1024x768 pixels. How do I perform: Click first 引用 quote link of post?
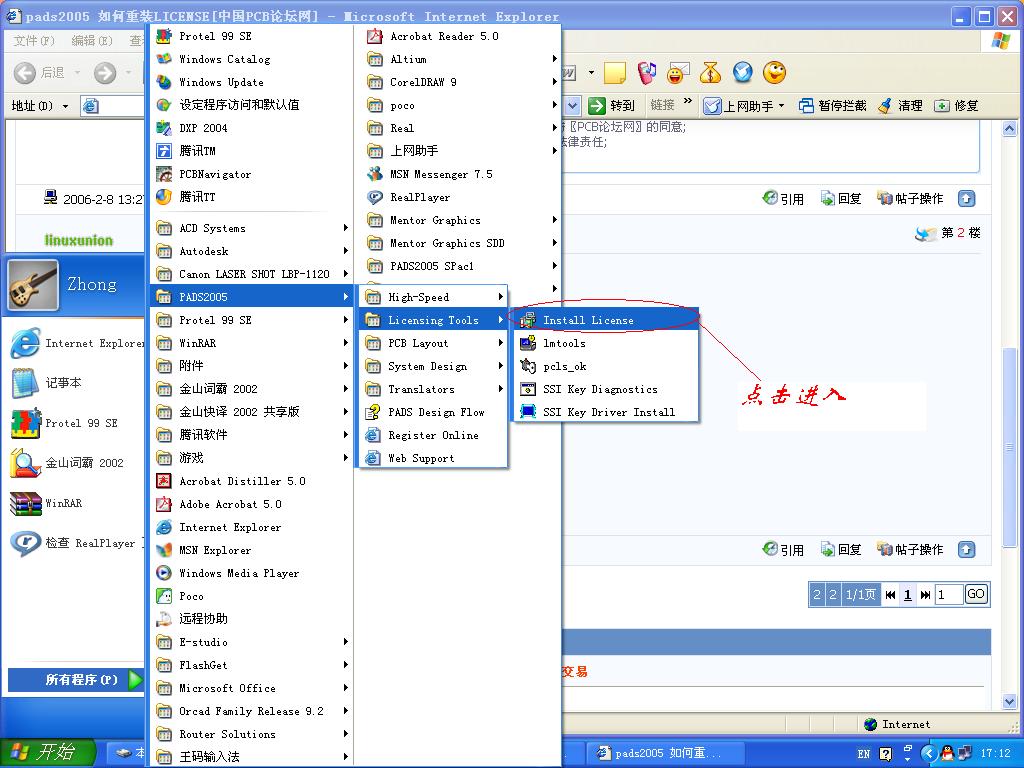(x=784, y=199)
